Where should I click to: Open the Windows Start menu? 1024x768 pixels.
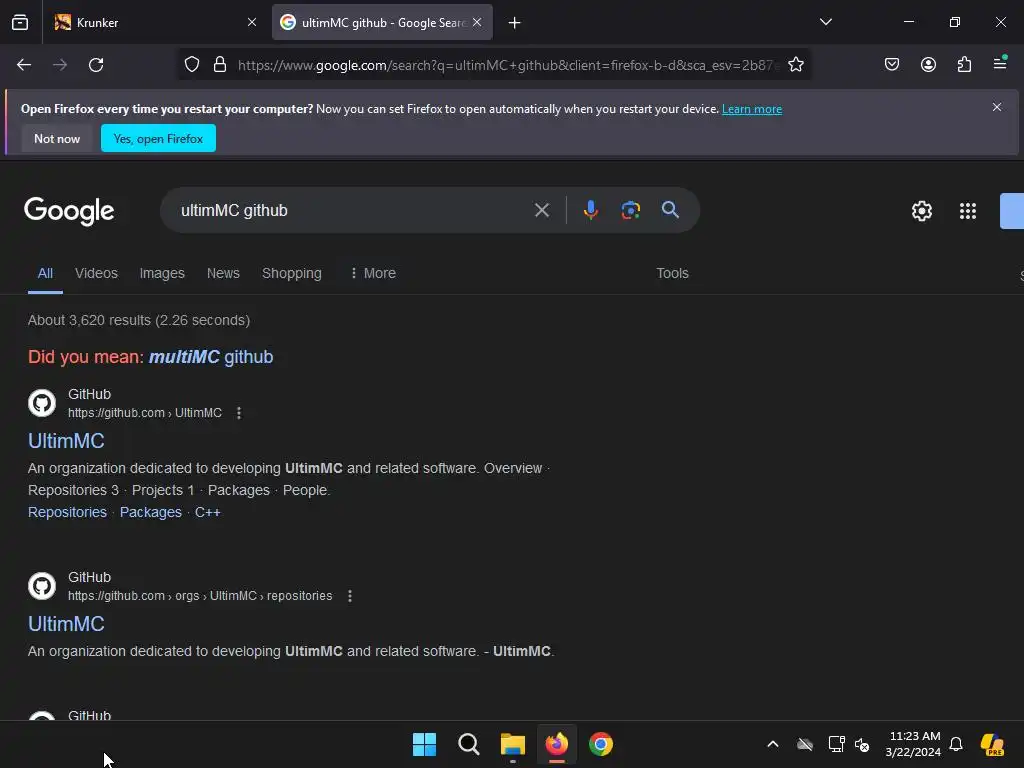[x=424, y=744]
